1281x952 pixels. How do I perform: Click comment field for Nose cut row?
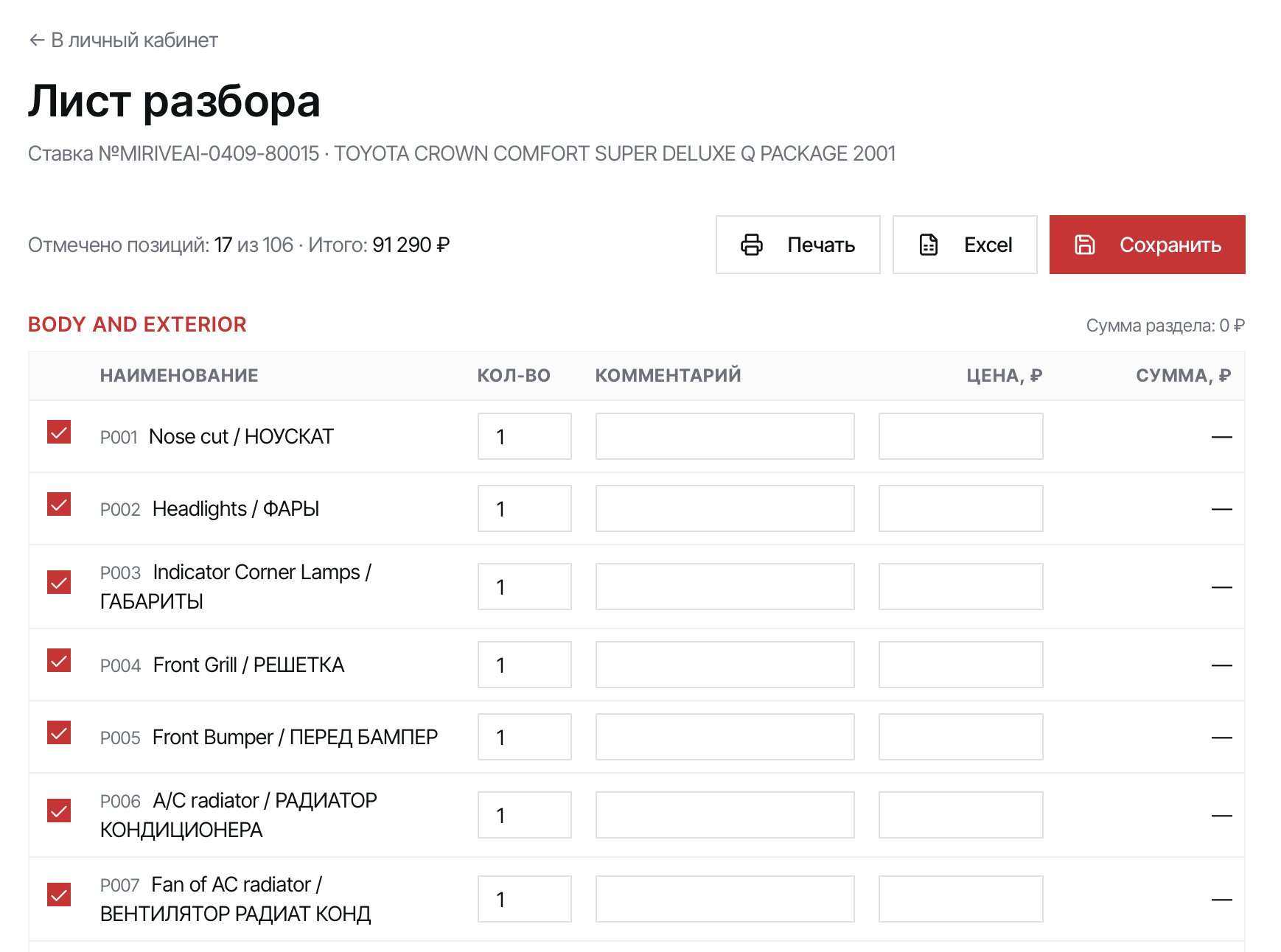point(725,436)
